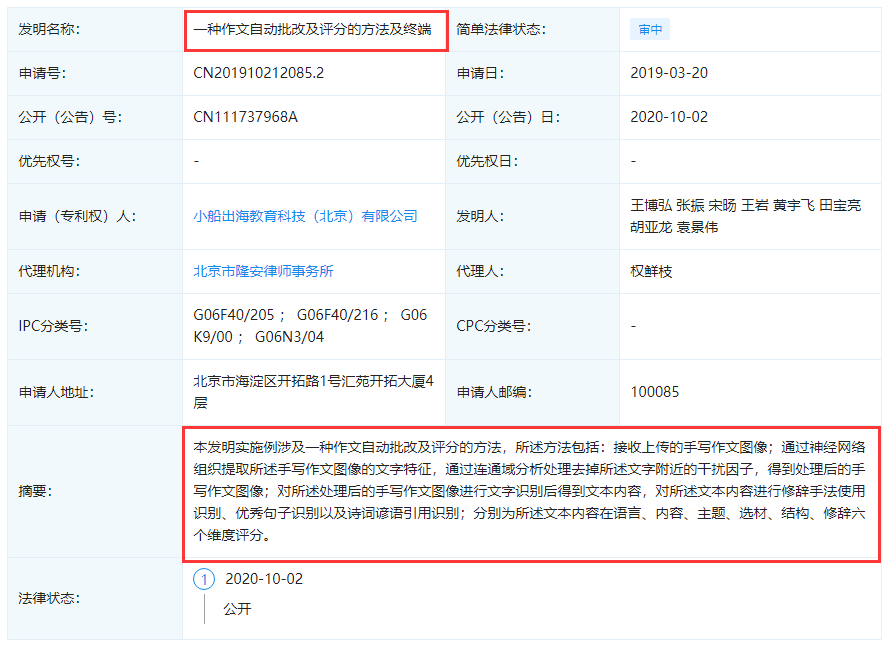Click the 发明名称 field label

point(49,29)
